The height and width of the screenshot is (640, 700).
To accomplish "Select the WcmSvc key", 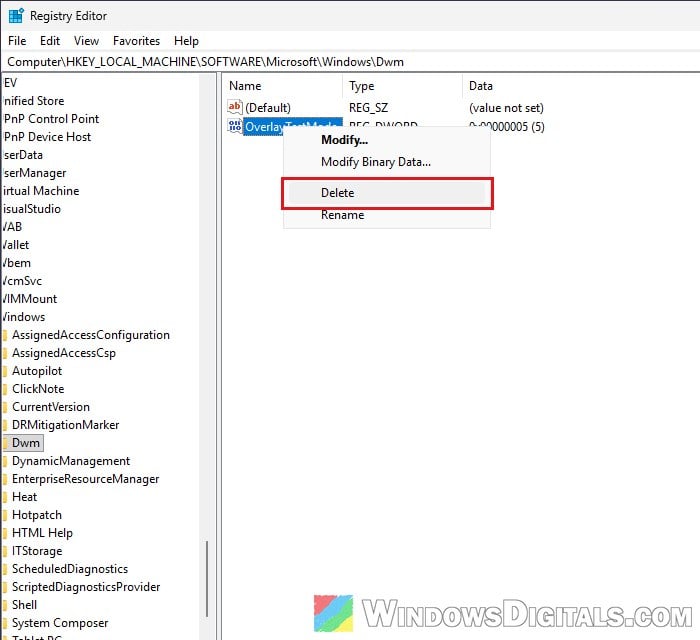I will point(22,281).
